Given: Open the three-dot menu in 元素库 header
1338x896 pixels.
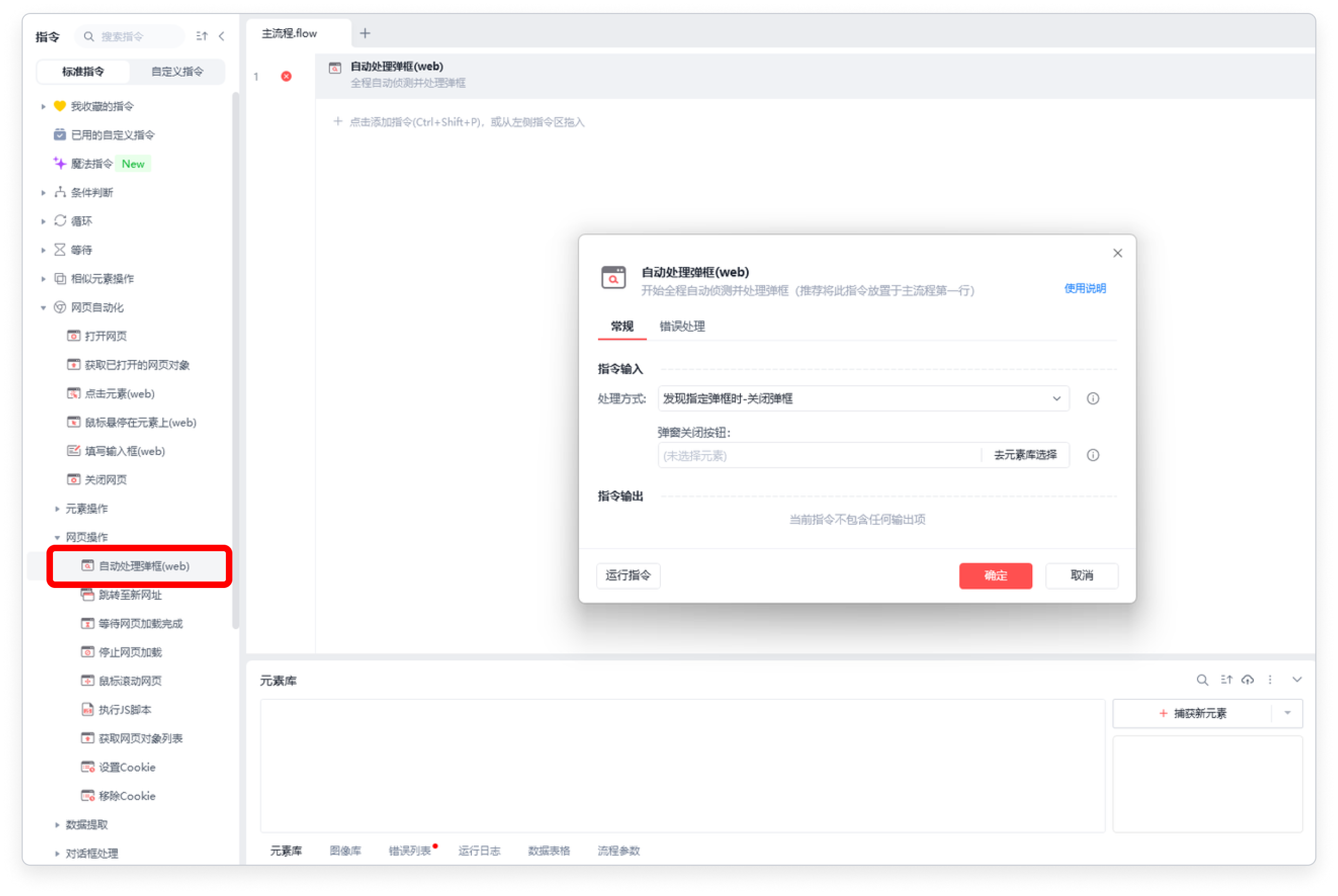Looking at the screenshot, I should pyautogui.click(x=1270, y=680).
